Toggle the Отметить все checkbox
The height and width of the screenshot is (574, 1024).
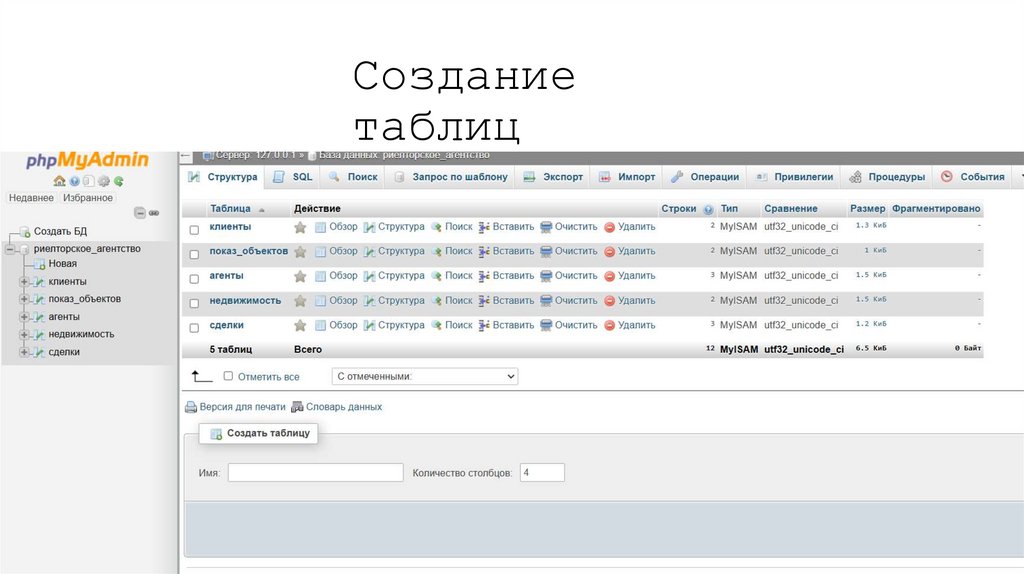228,376
